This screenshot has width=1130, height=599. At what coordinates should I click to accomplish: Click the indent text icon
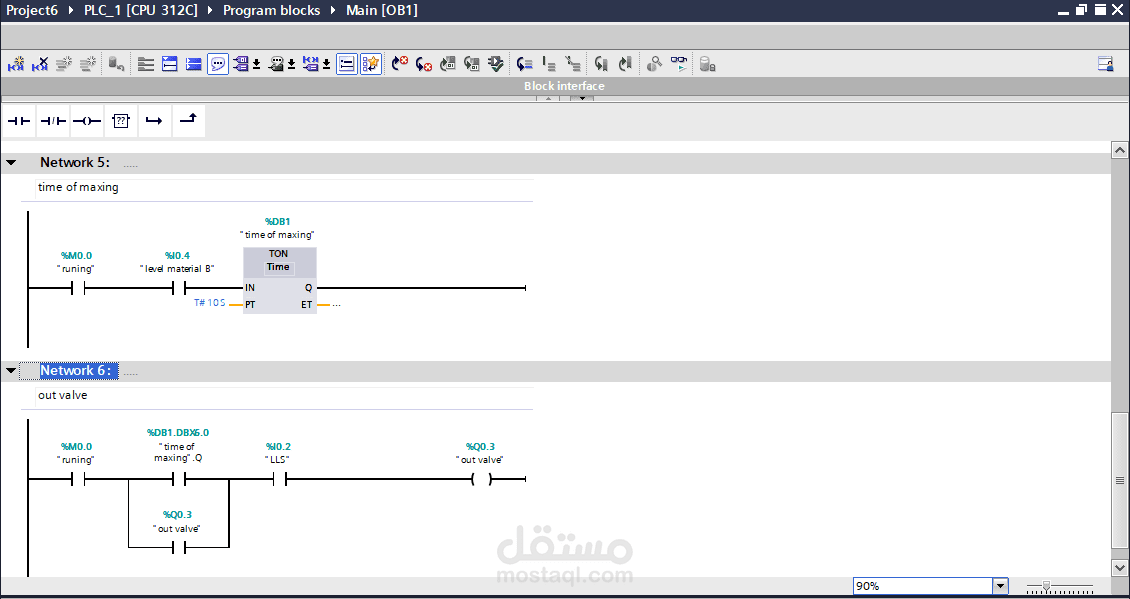pyautogui.click(x=549, y=64)
